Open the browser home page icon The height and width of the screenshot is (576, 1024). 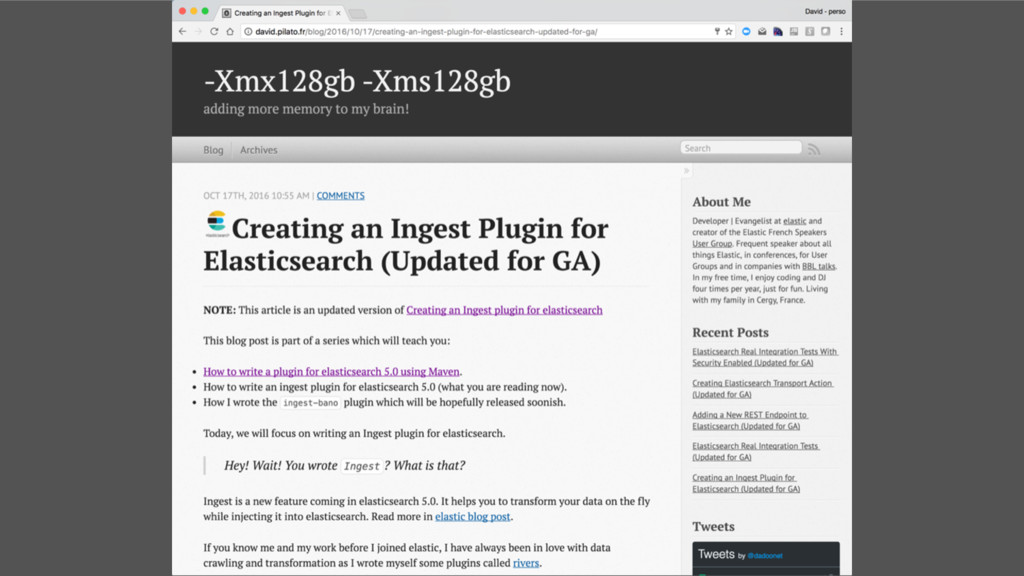point(230,31)
